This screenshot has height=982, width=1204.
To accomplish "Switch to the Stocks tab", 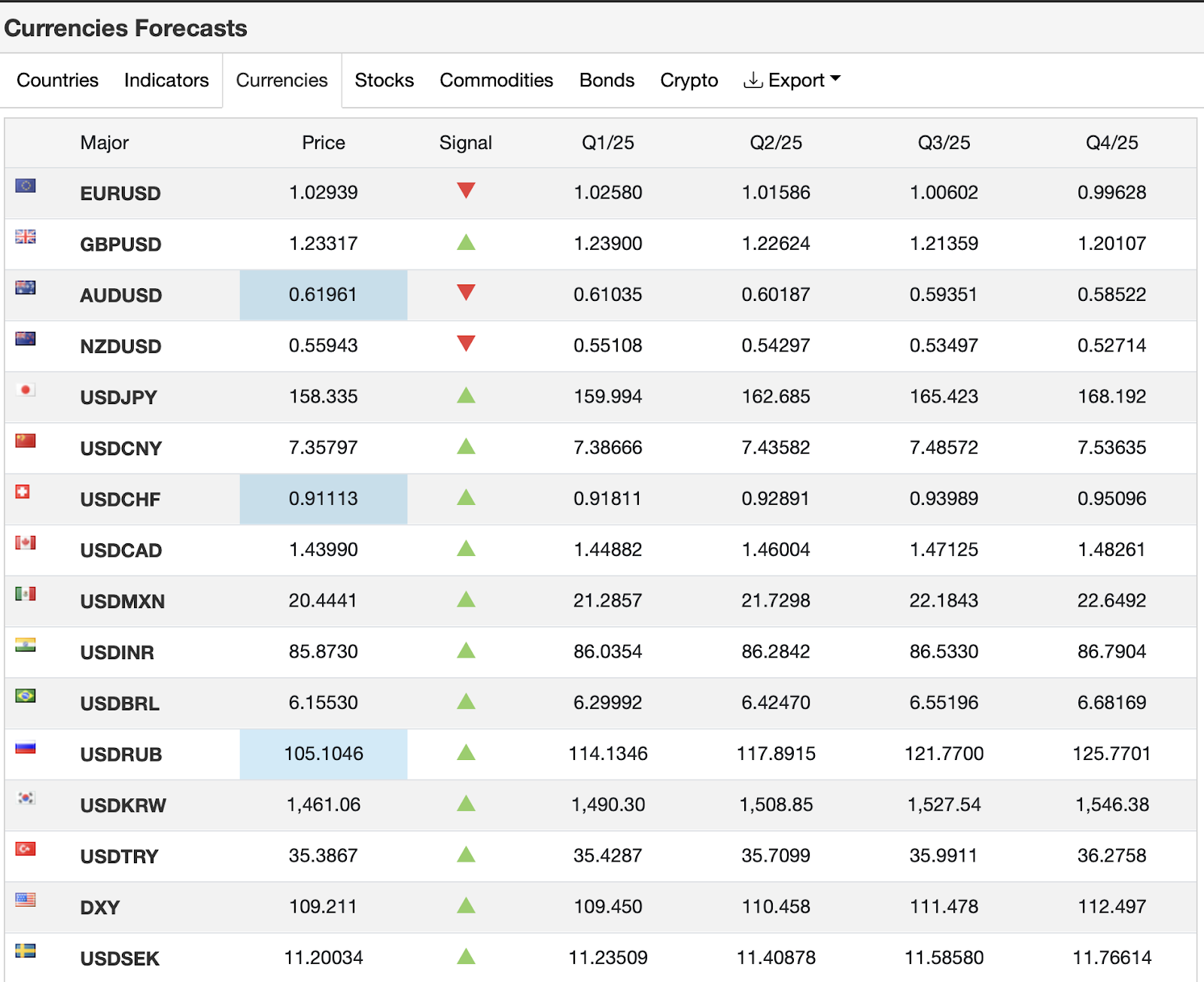I will (x=384, y=81).
